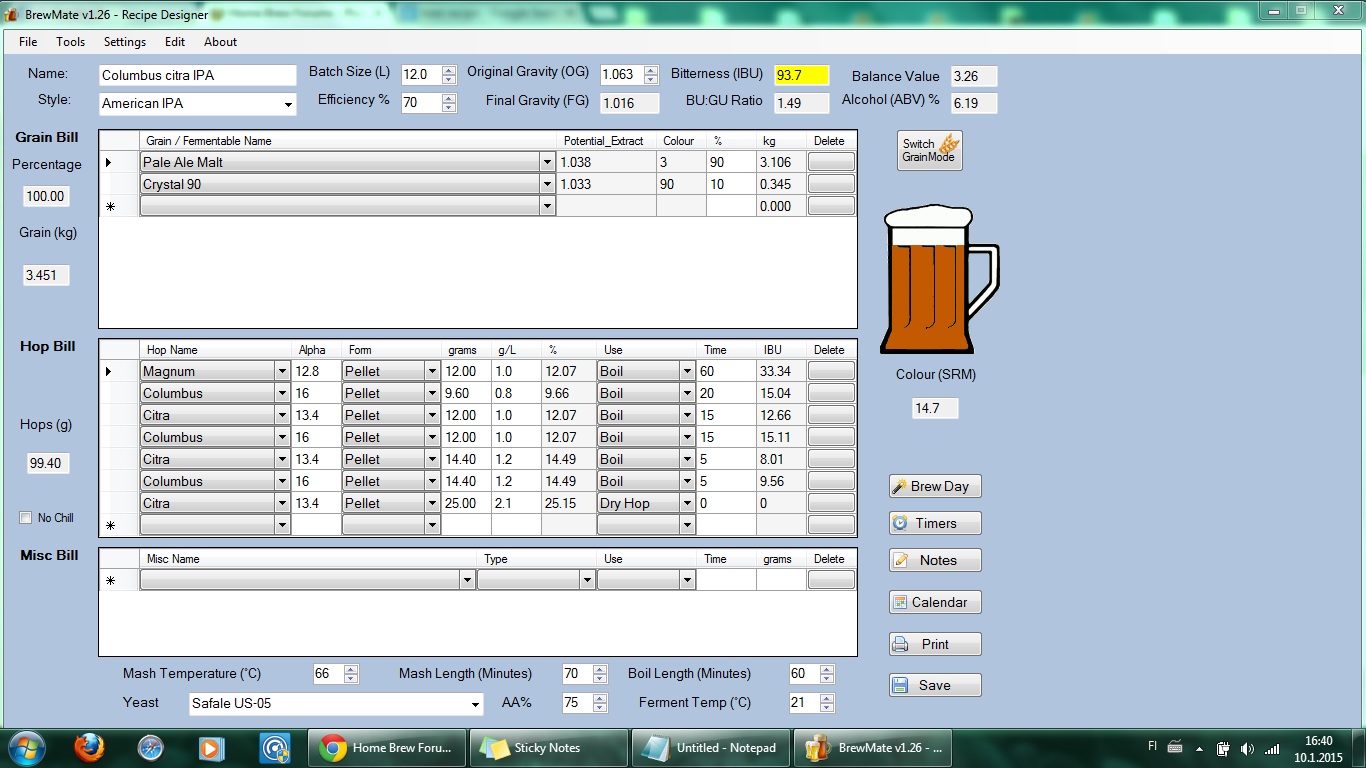Click the BrewMate title bar app icon
The width and height of the screenshot is (1366, 768).
click(x=12, y=15)
